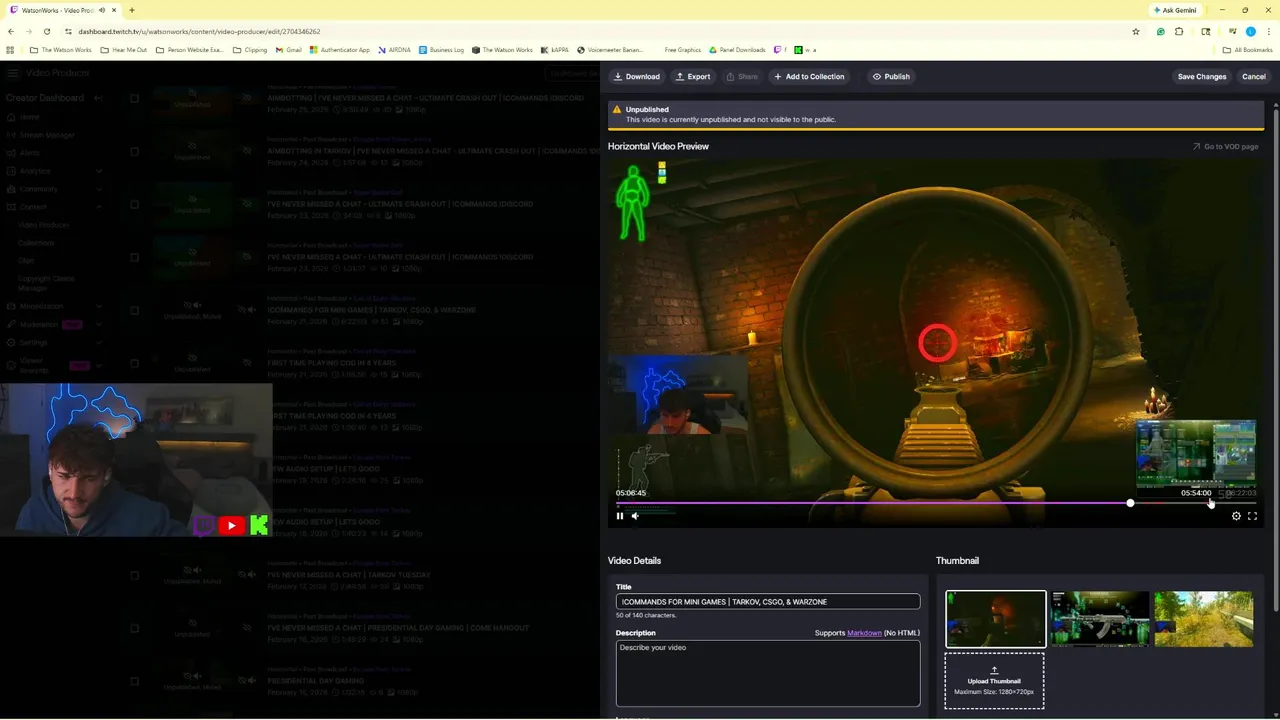Open All Bookmarks folder
1280x720 pixels.
[1247, 50]
